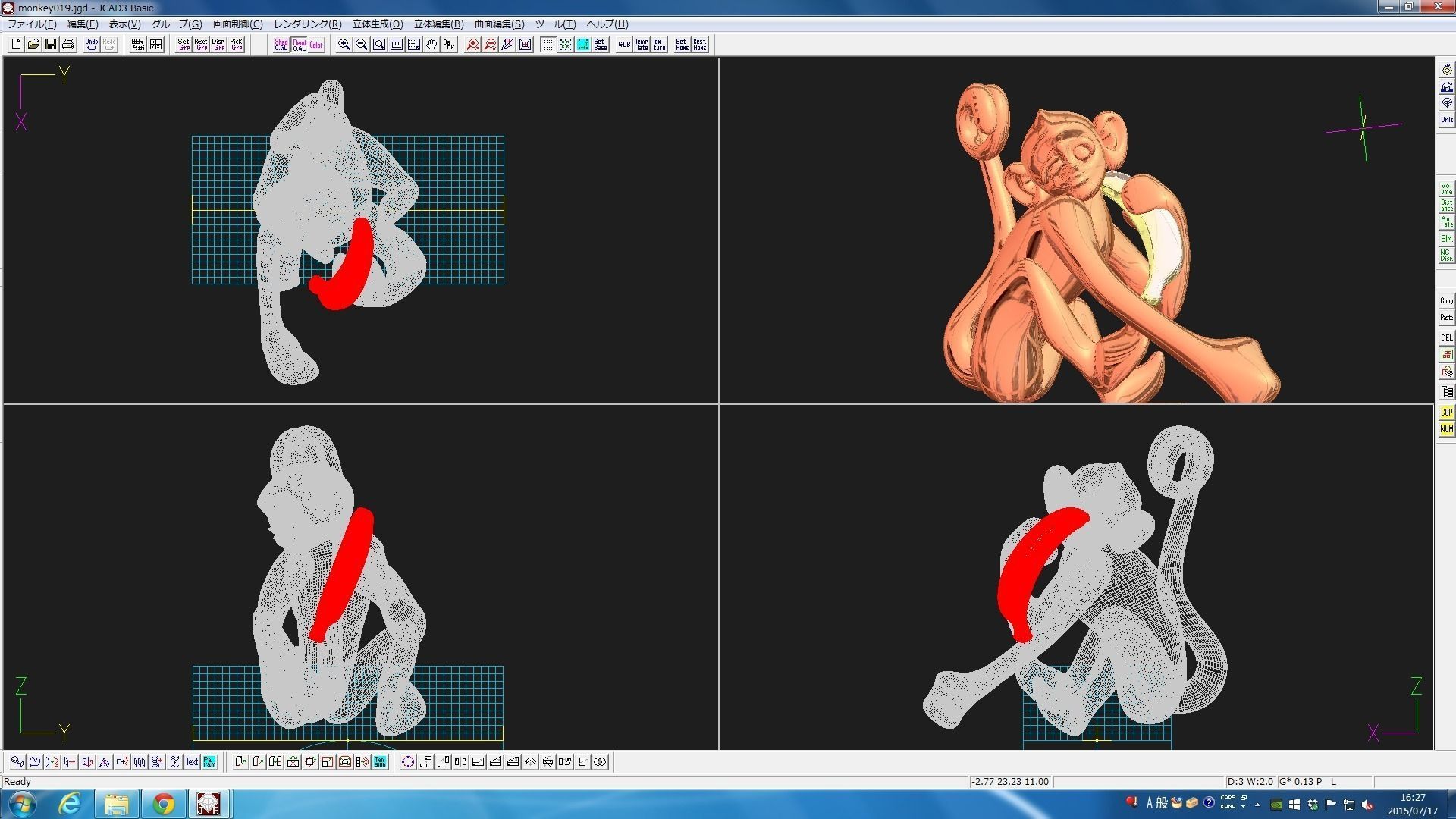Click the tree hierarchy icon in sidebar

coord(1447,392)
